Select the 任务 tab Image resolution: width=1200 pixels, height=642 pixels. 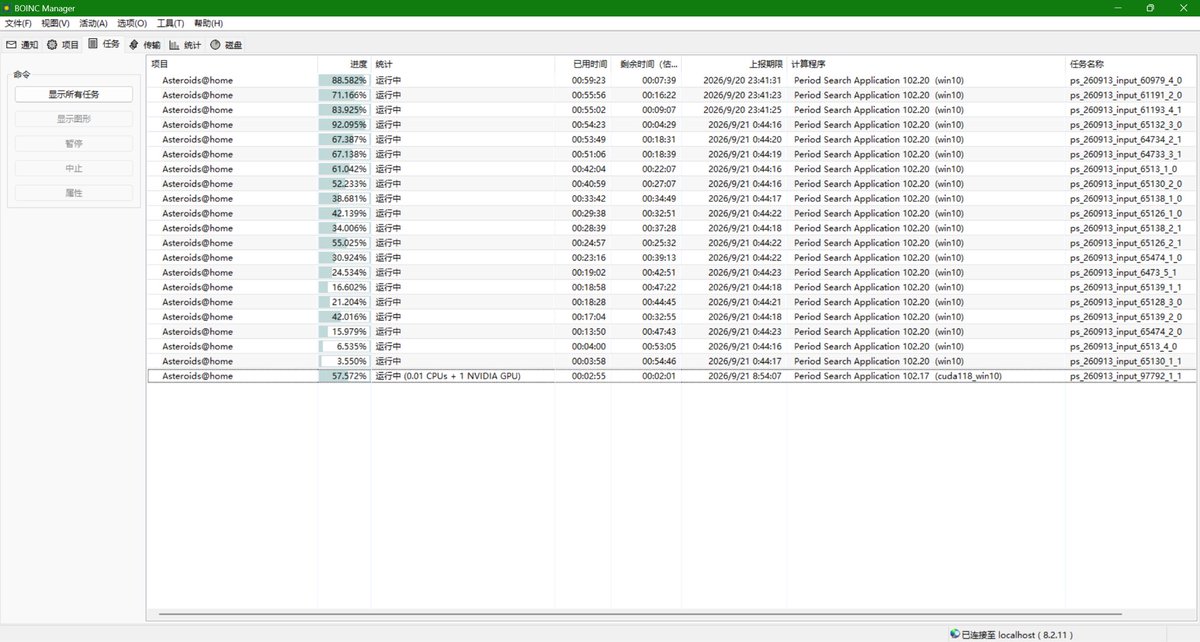(x=104, y=44)
